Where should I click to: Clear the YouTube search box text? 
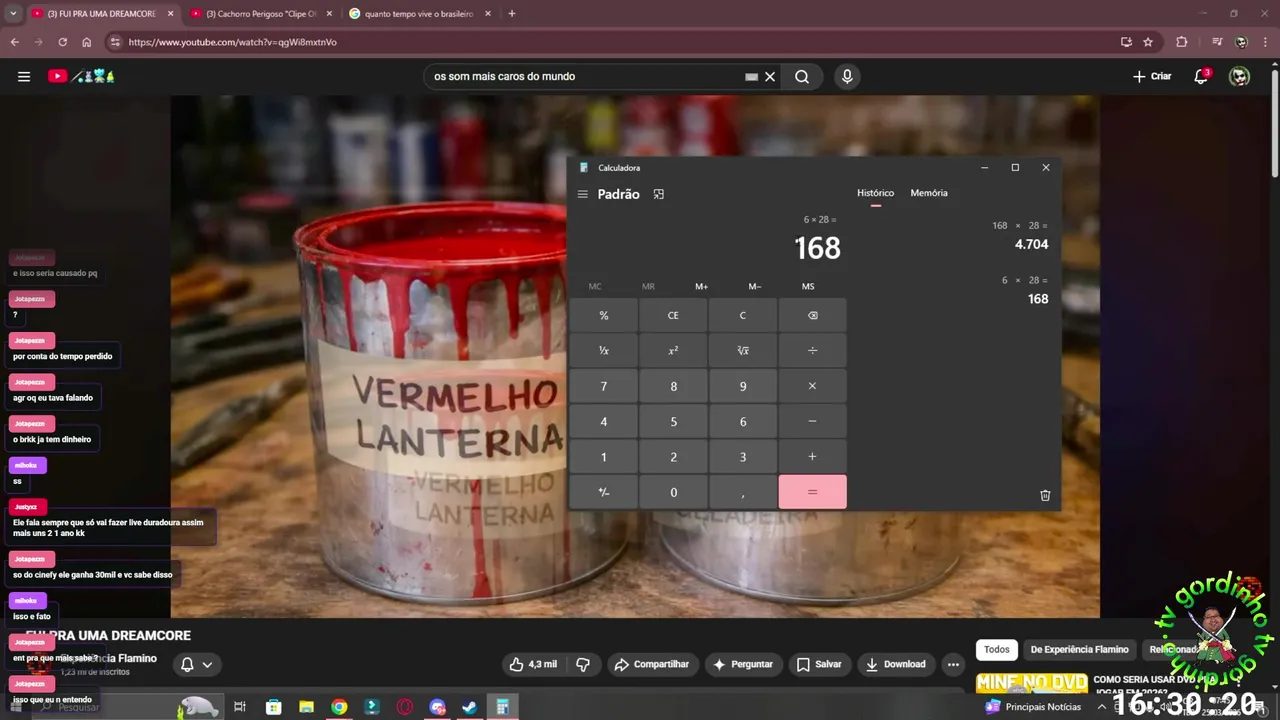pos(770,76)
